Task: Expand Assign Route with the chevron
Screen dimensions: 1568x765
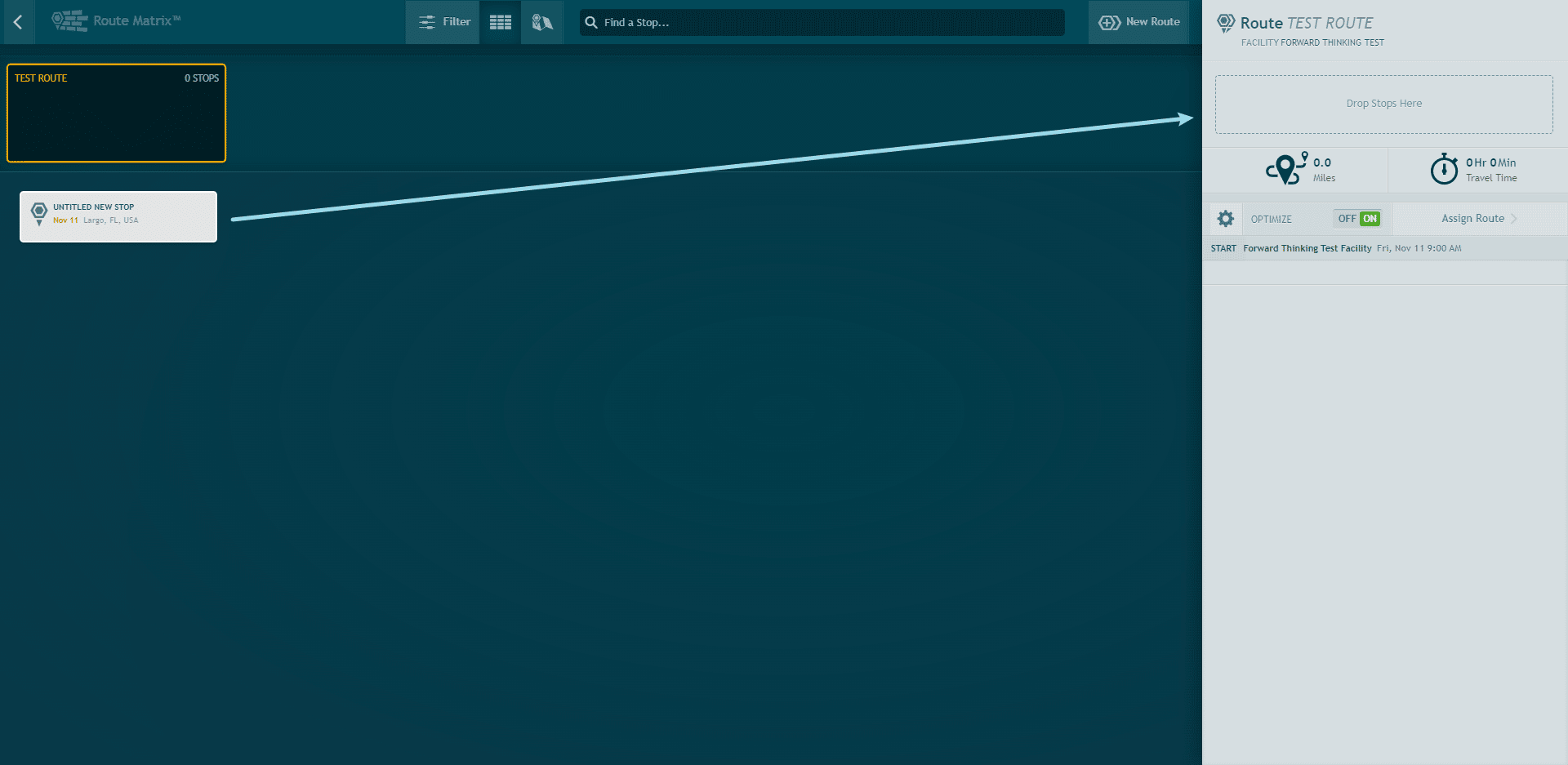Action: 1514,219
